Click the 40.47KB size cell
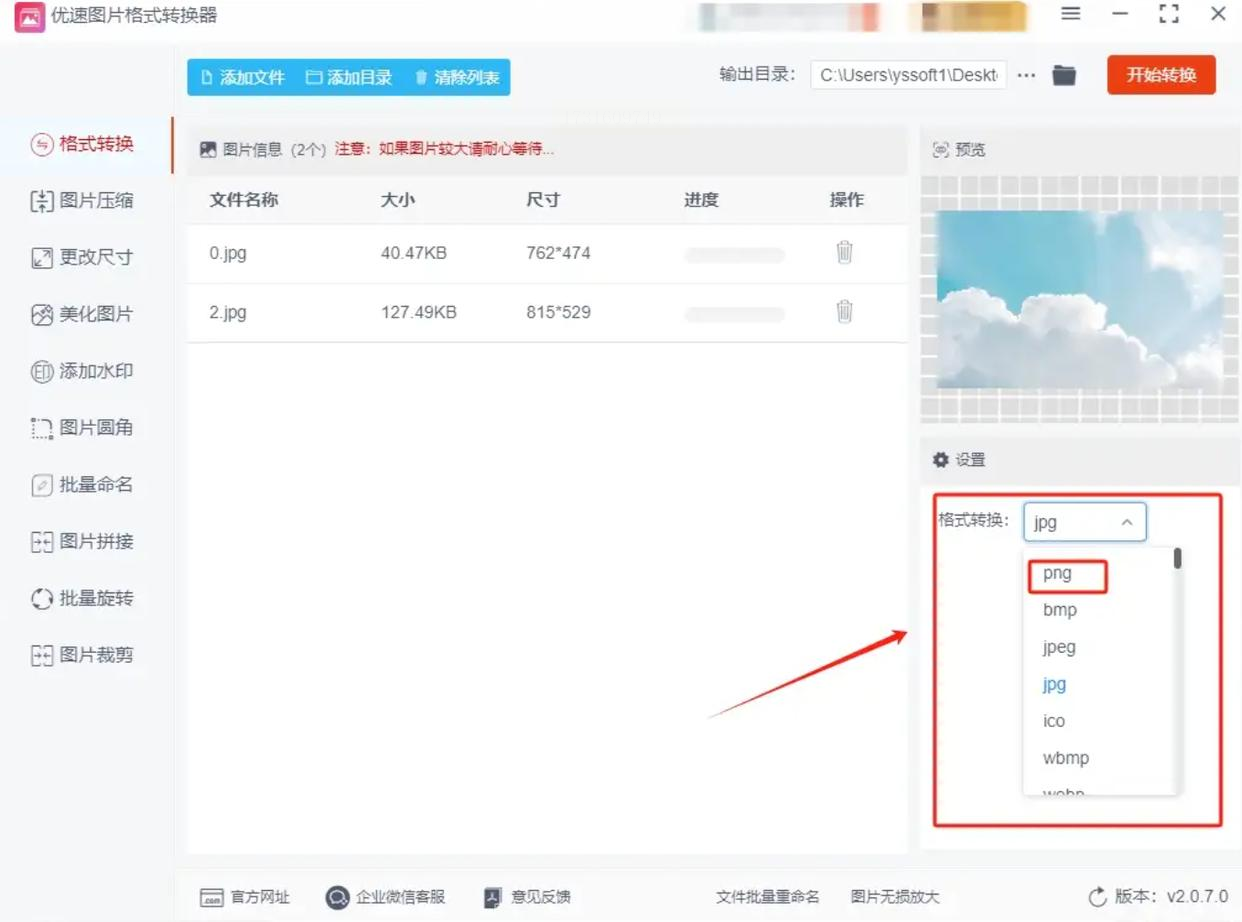Screen dimensions: 1242x922 (x=414, y=253)
